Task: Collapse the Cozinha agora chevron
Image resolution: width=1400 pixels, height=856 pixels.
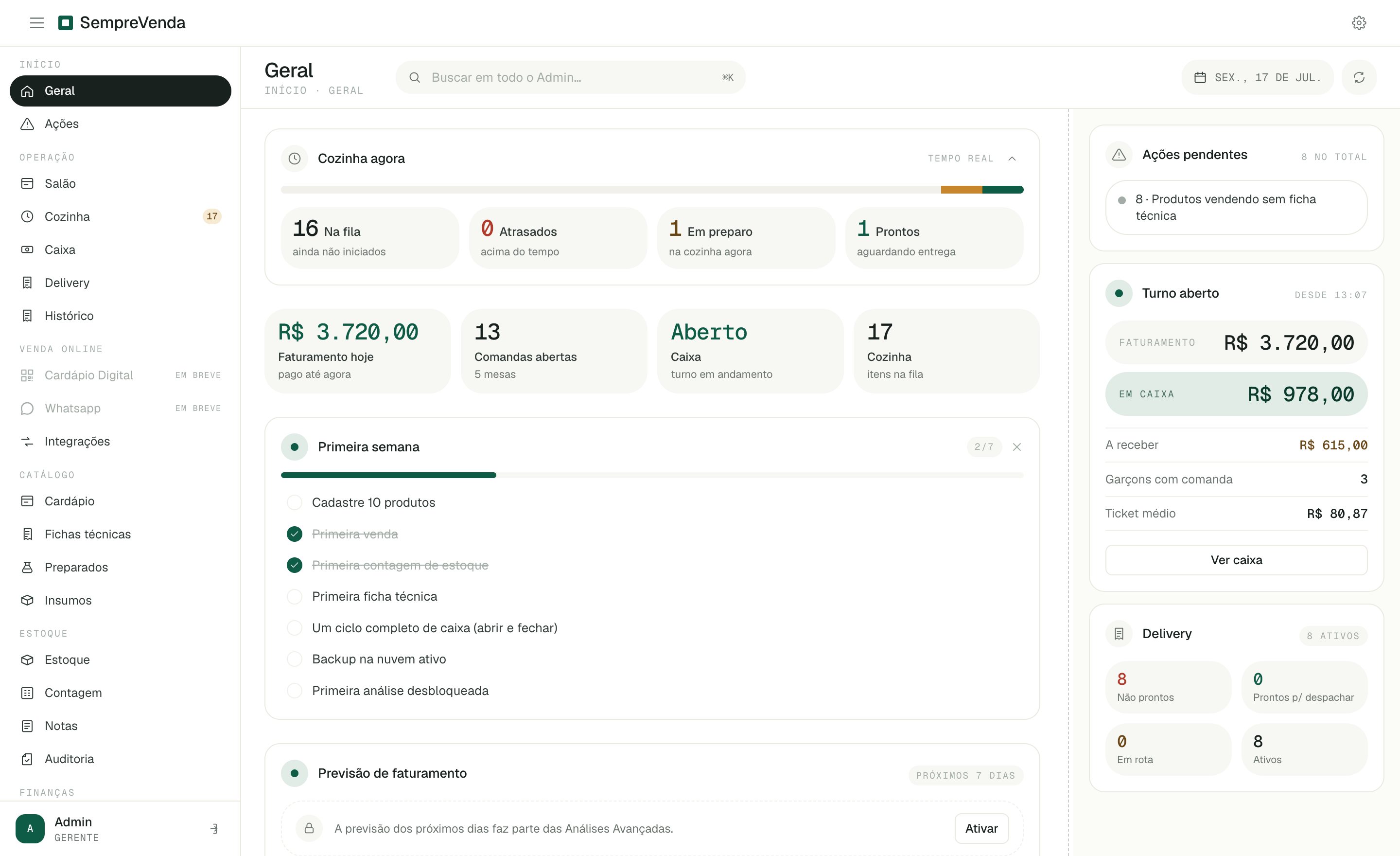Action: [x=1012, y=159]
